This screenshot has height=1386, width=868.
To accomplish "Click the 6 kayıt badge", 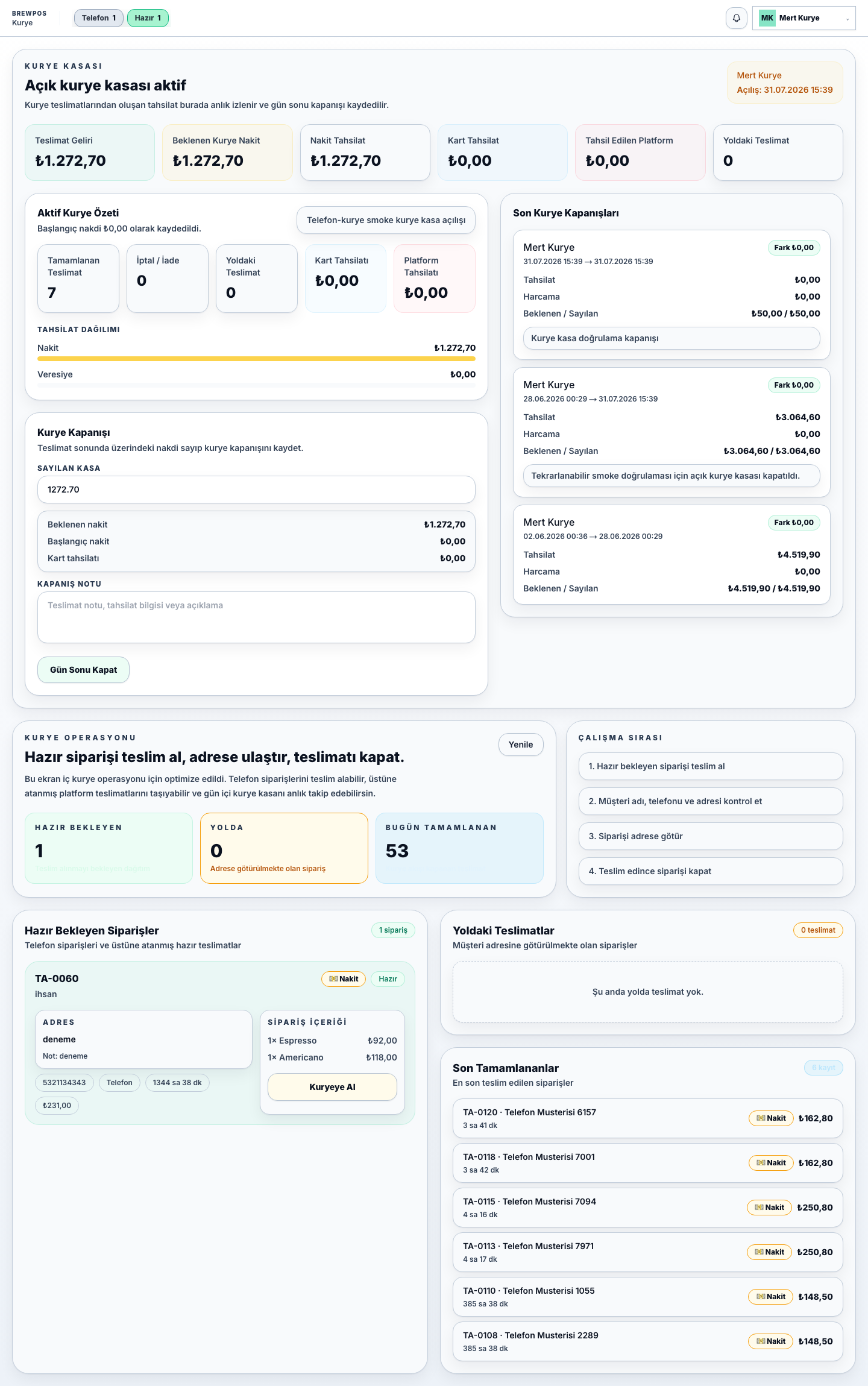I will tap(823, 1068).
